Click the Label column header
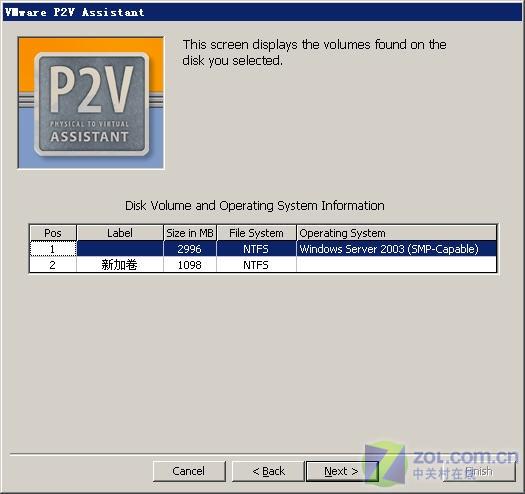Viewport: 525px width, 494px height. tap(120, 233)
